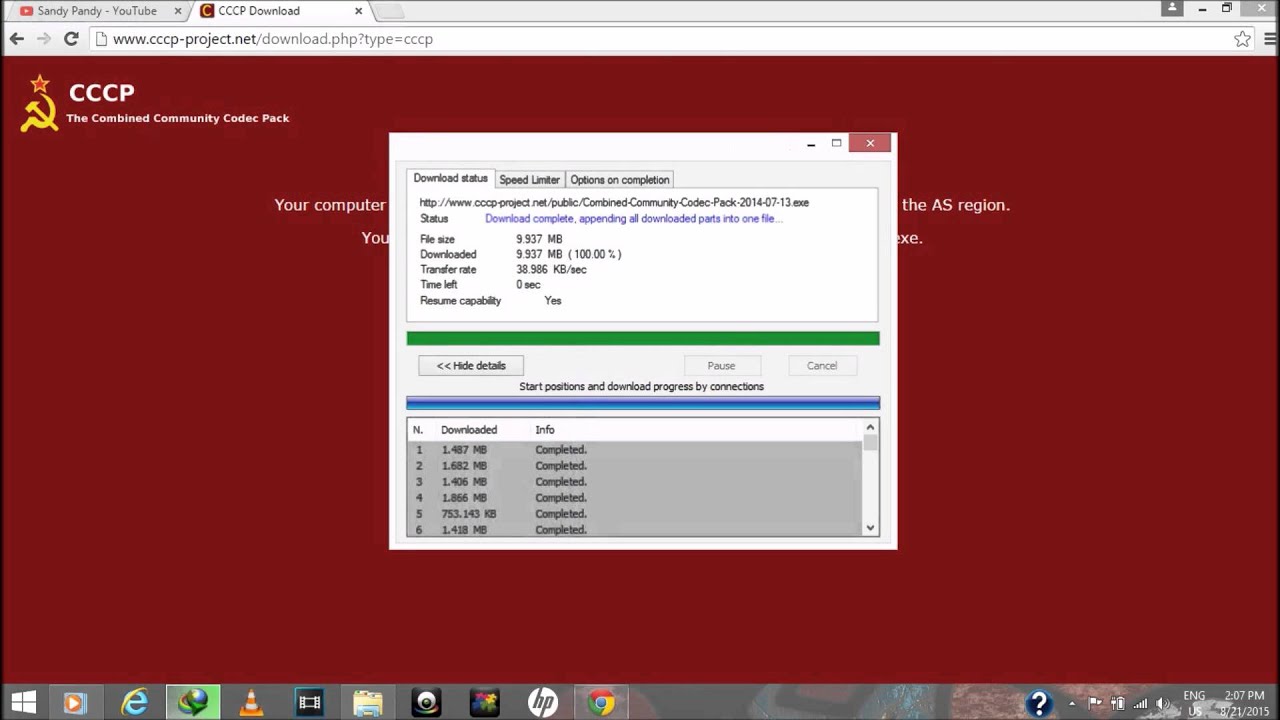Open Internet Download Manager taskbar icon
The image size is (1280, 720).
click(x=193, y=703)
